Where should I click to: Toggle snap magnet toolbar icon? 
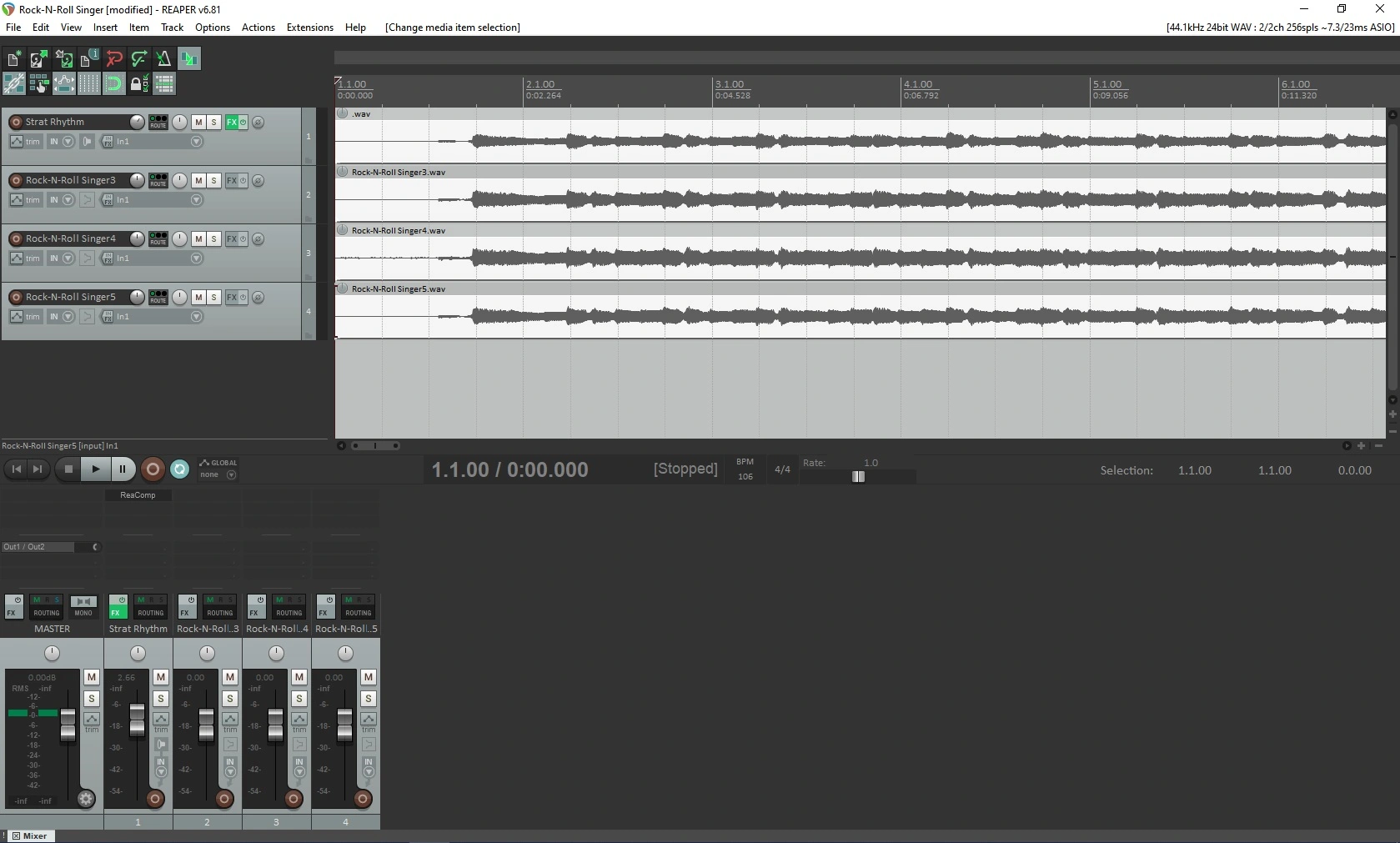click(114, 83)
